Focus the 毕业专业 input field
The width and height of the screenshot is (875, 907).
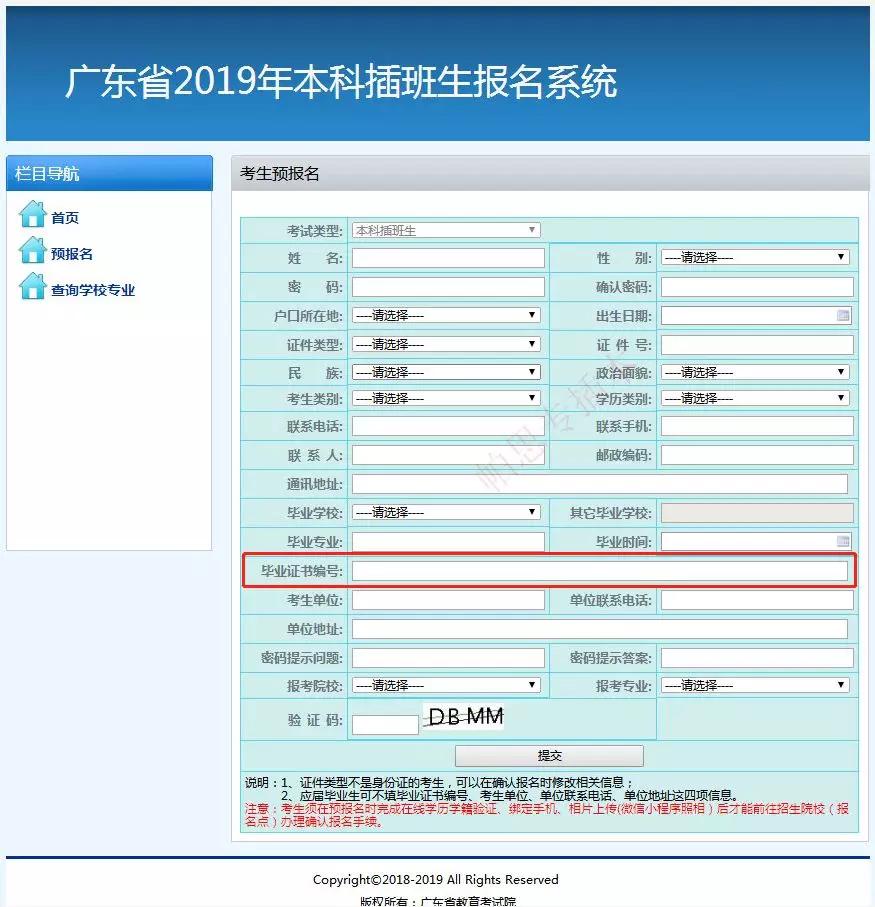(x=448, y=542)
